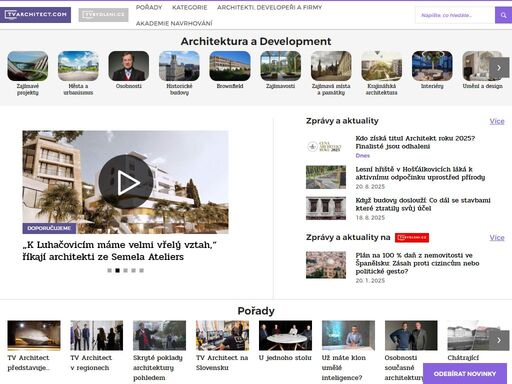Open the Pořady menu
Image resolution: width=512 pixels, height=384 pixels.
pos(149,7)
